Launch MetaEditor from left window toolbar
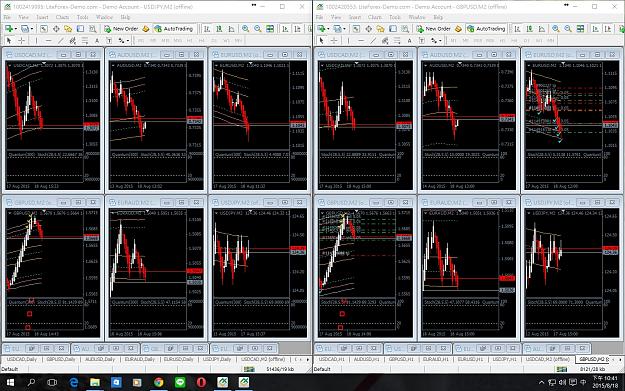The image size is (625, 391). coord(146,29)
